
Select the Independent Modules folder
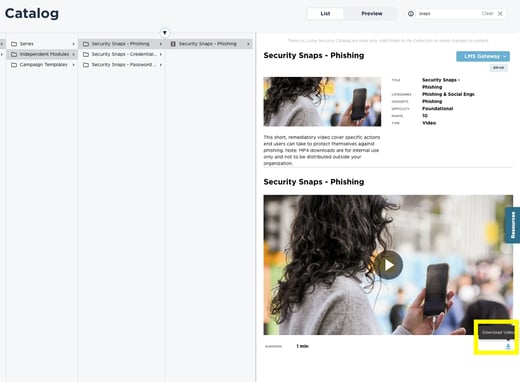[42, 54]
